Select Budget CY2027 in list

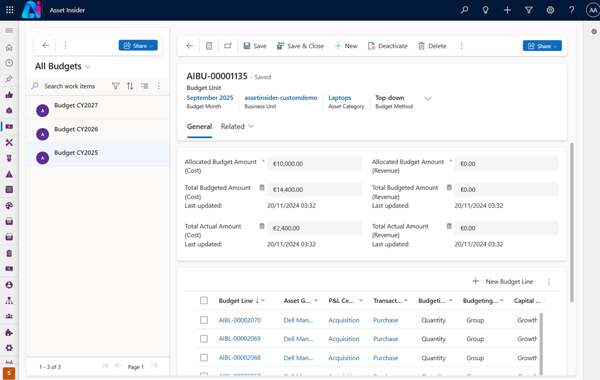(98, 107)
